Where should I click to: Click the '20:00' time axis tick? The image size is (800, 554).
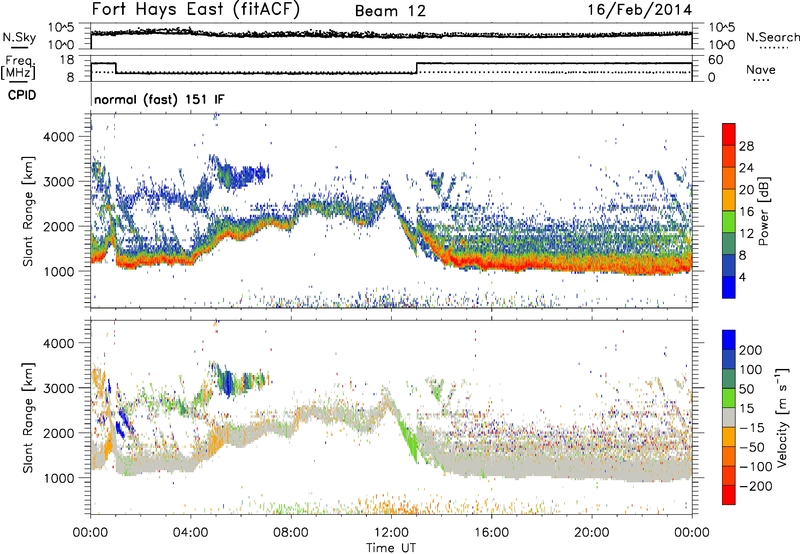coord(591,533)
